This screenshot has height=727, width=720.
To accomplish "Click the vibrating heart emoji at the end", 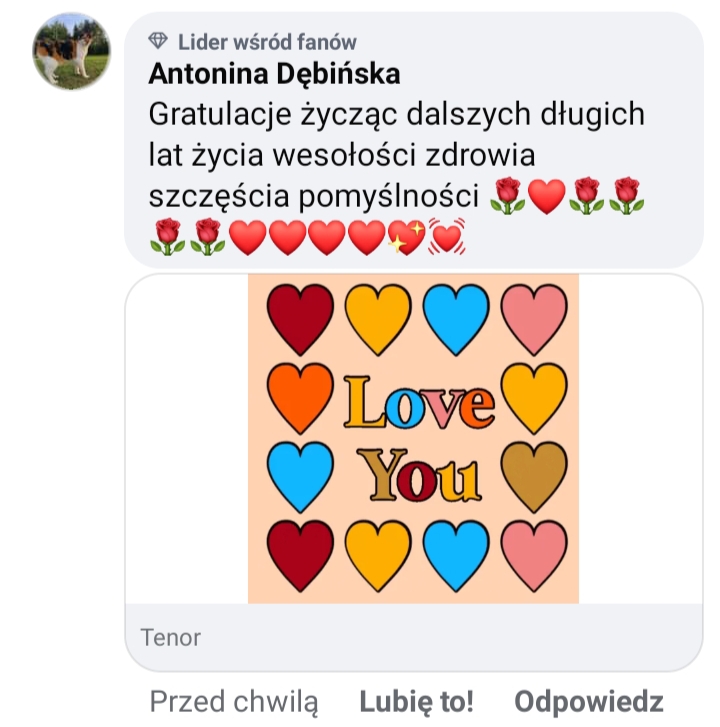I will point(446,236).
